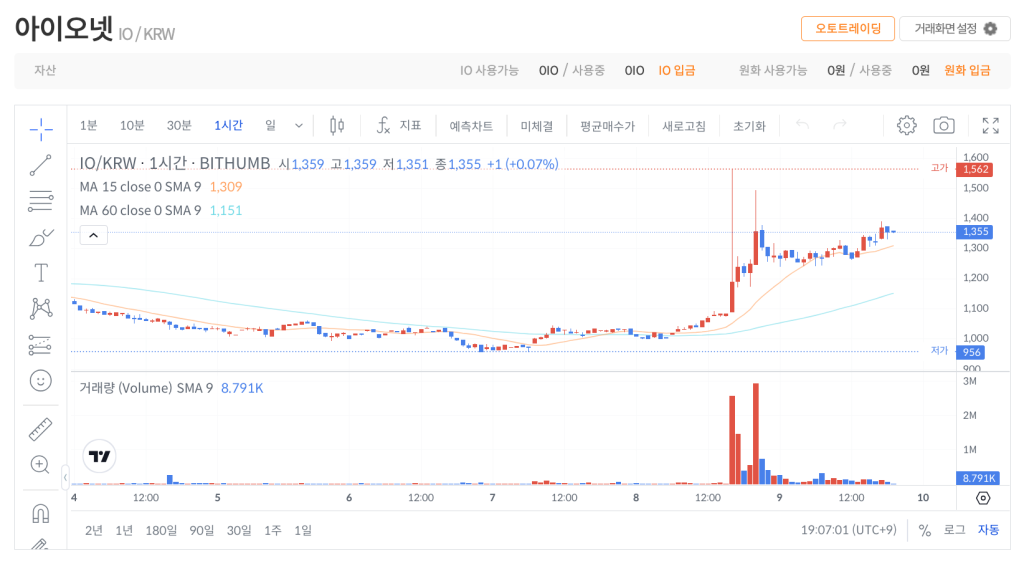Click the IO/KRW BITHUMB symbol title
This screenshot has width=1024, height=571.
click(175, 163)
